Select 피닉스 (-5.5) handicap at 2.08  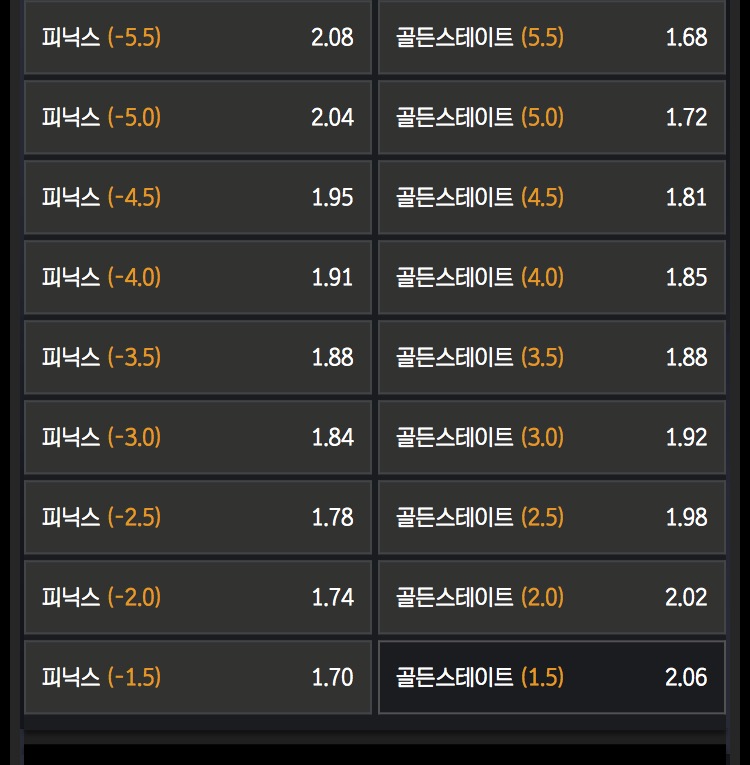click(197, 38)
